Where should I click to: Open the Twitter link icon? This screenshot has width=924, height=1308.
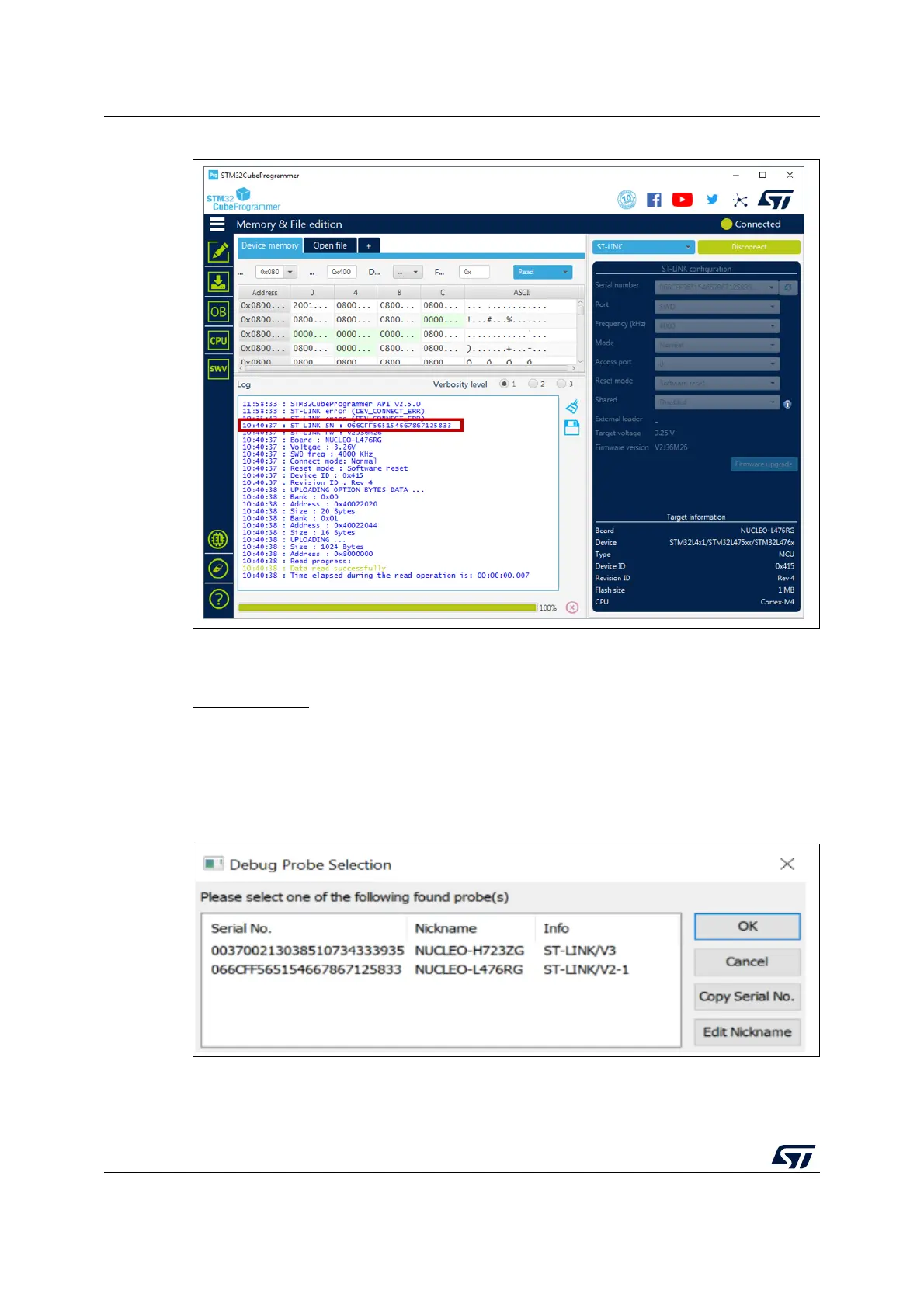(712, 200)
